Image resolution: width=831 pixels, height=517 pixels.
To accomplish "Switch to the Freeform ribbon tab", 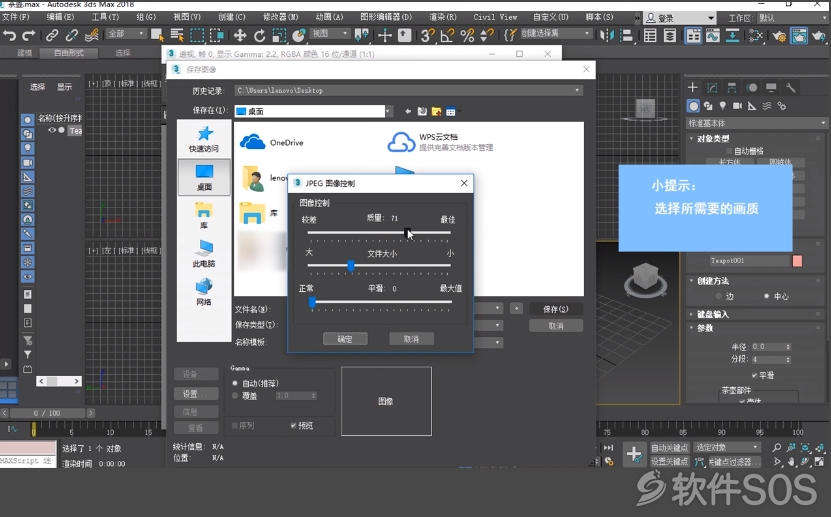I will (69, 52).
